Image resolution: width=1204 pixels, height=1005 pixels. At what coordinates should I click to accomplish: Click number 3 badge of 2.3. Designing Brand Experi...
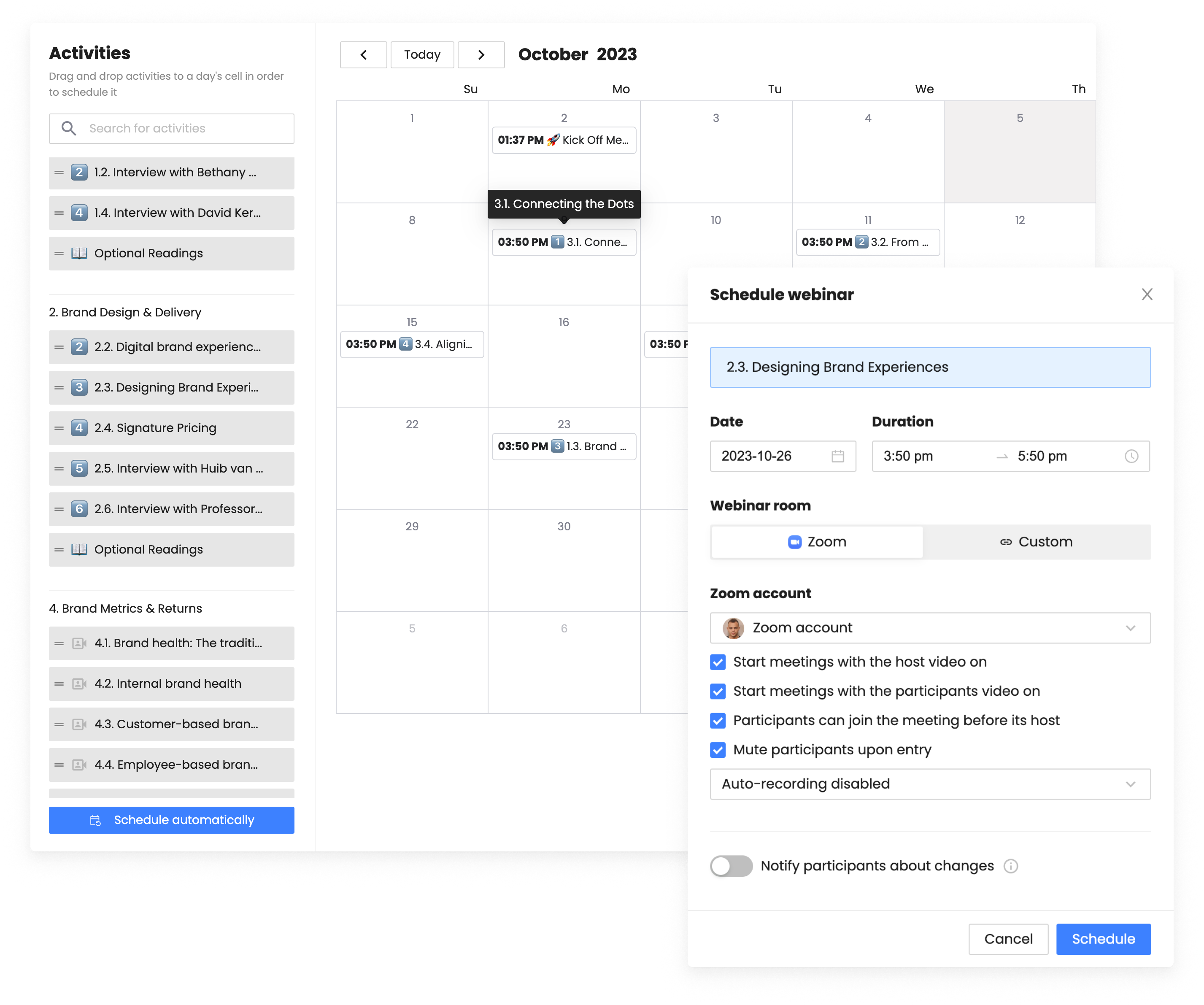tap(79, 388)
